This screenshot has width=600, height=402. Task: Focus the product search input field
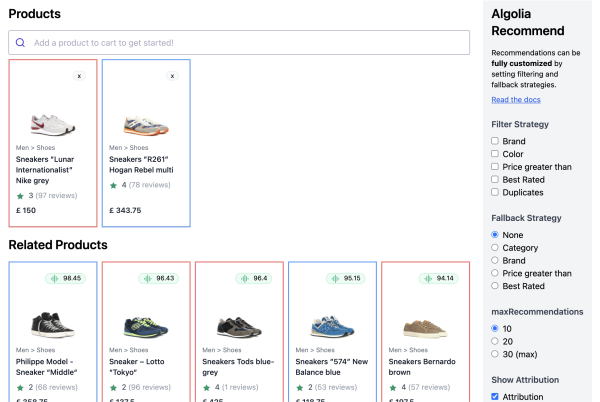click(239, 42)
